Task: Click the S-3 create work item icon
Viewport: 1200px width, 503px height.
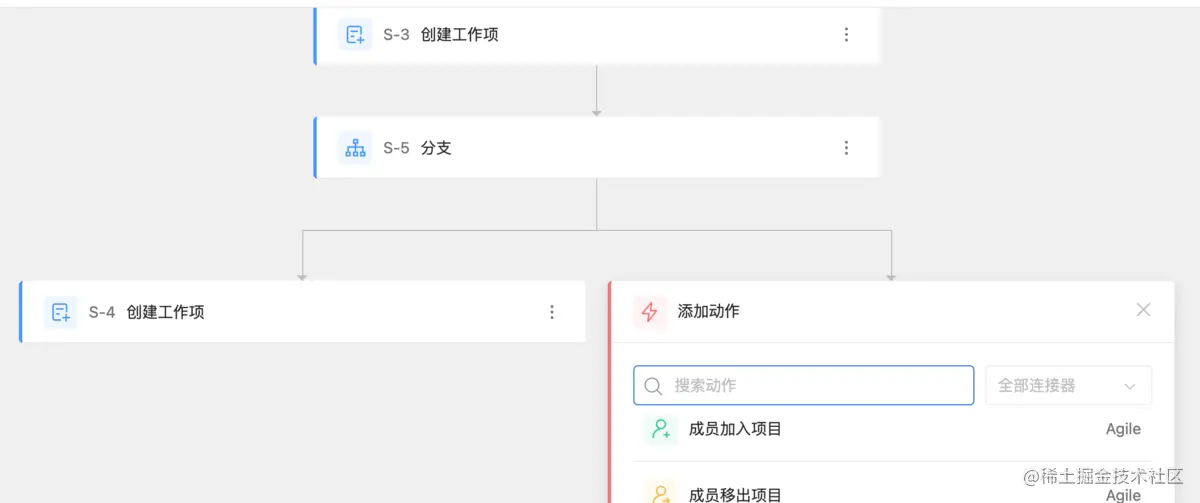Action: [355, 34]
